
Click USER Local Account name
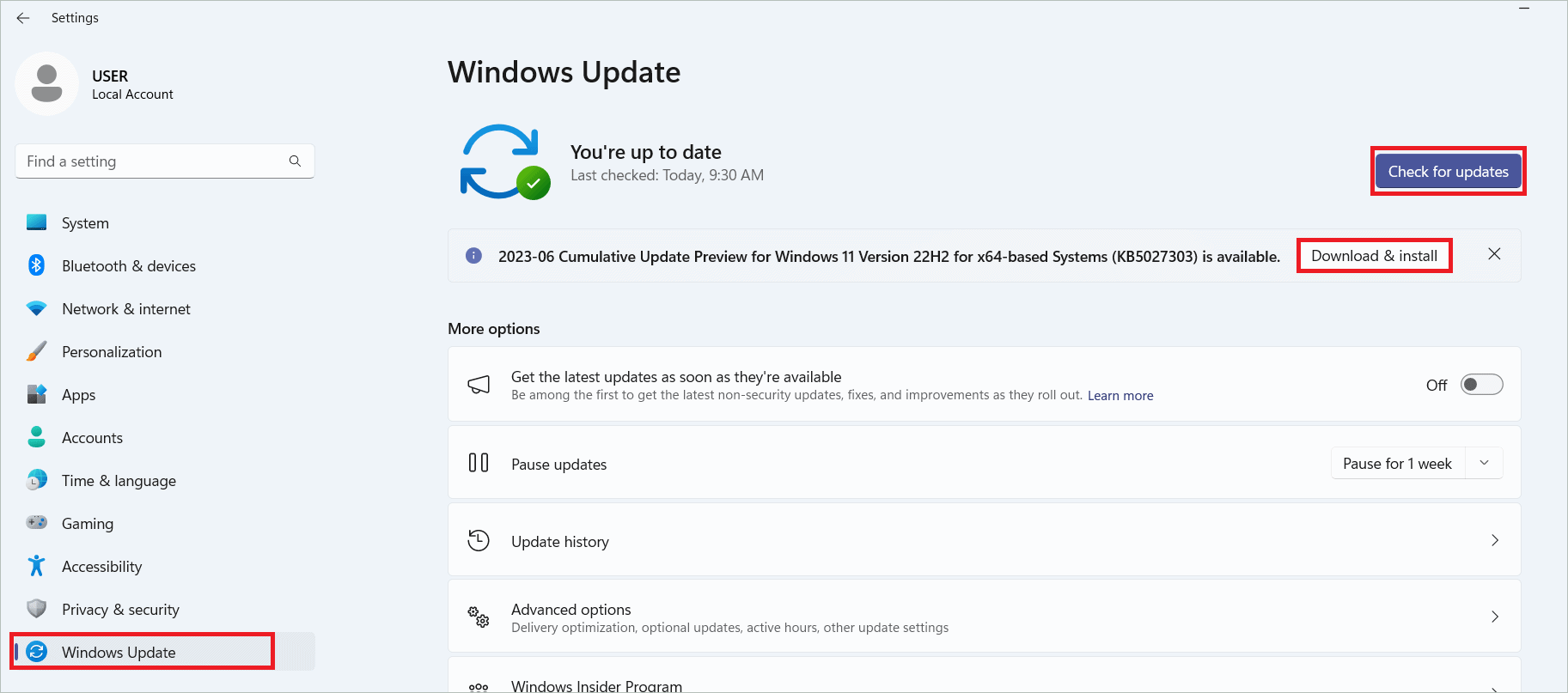(x=132, y=84)
